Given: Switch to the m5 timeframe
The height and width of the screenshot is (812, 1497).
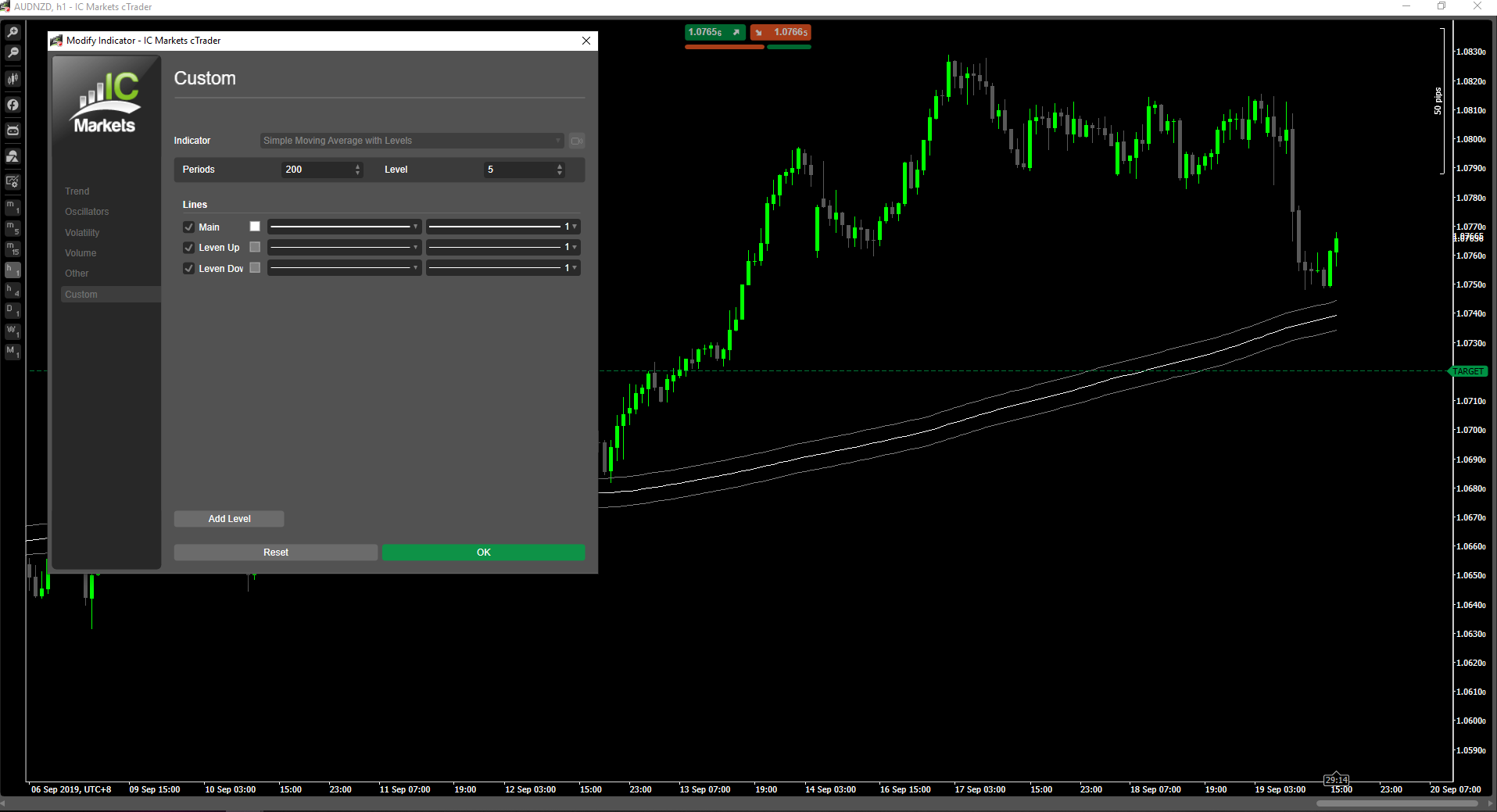Looking at the screenshot, I should pyautogui.click(x=13, y=228).
